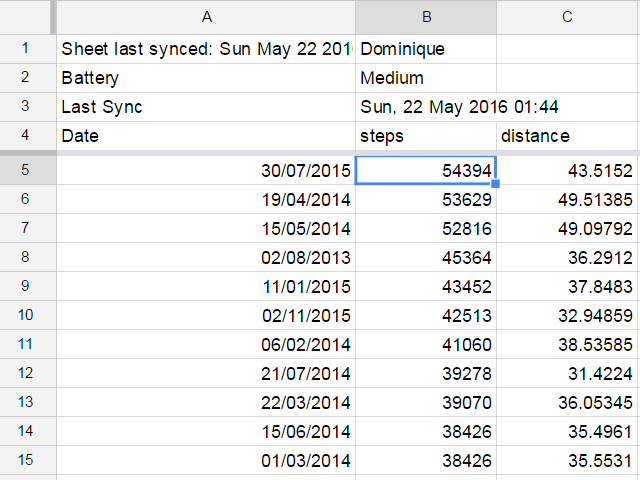Image resolution: width=640 pixels, height=480 pixels.
Task: Select column A header
Action: [206, 16]
